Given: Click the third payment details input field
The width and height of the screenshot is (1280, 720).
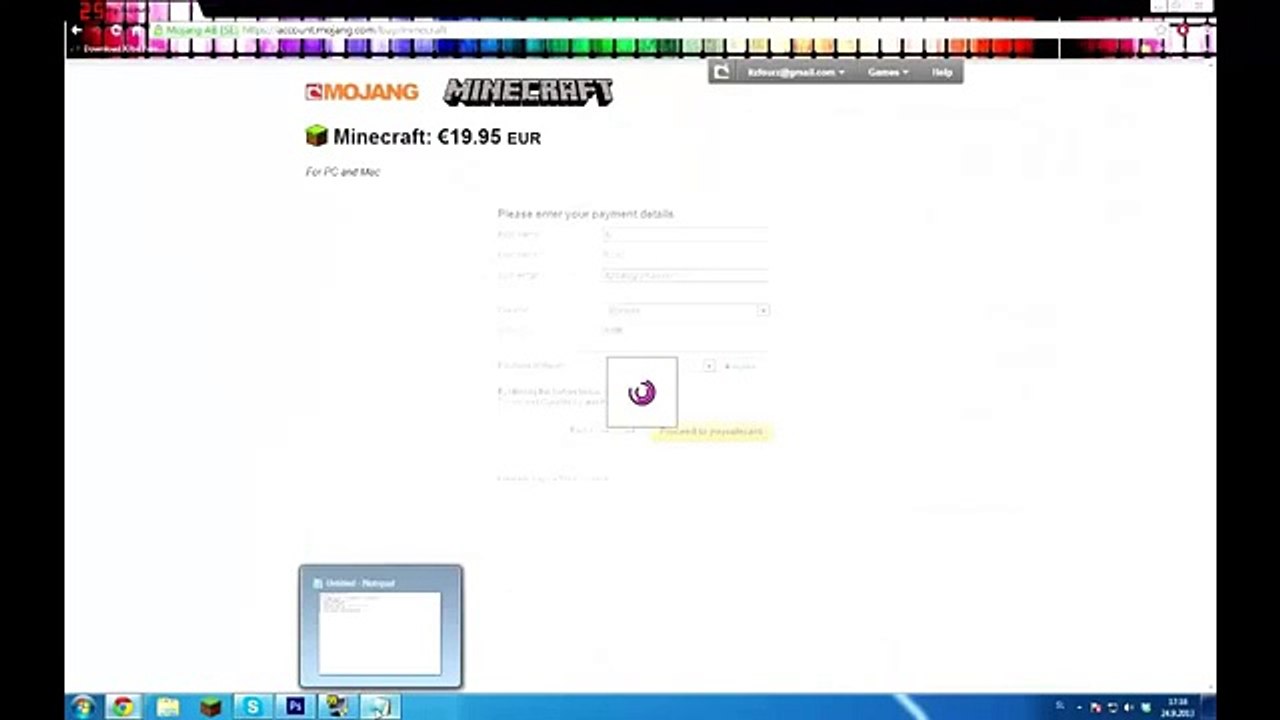Looking at the screenshot, I should coord(685,275).
